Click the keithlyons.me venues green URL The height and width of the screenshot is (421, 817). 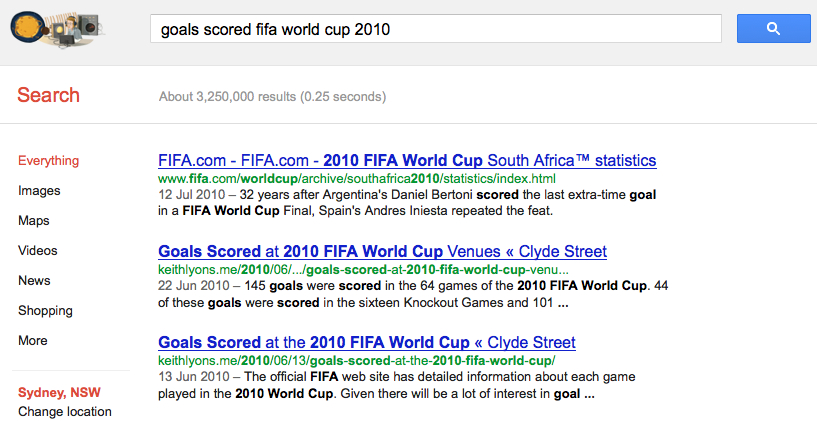click(363, 270)
